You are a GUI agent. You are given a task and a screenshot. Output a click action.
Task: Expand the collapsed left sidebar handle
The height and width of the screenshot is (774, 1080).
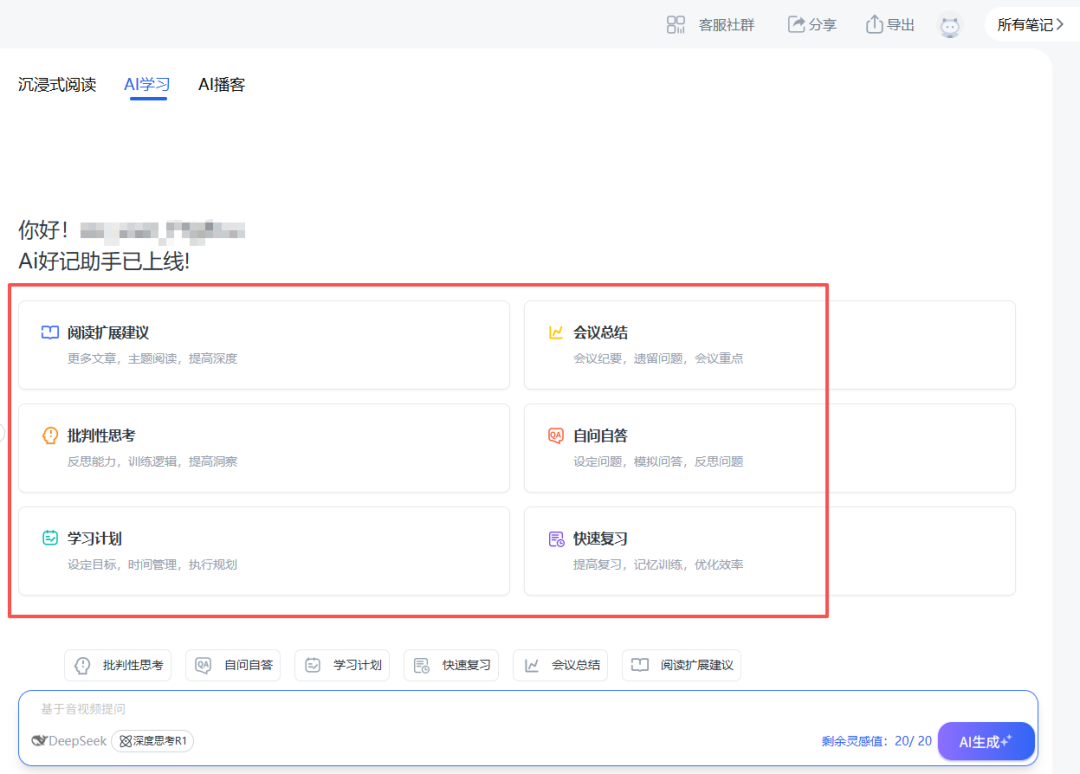(x=3, y=433)
